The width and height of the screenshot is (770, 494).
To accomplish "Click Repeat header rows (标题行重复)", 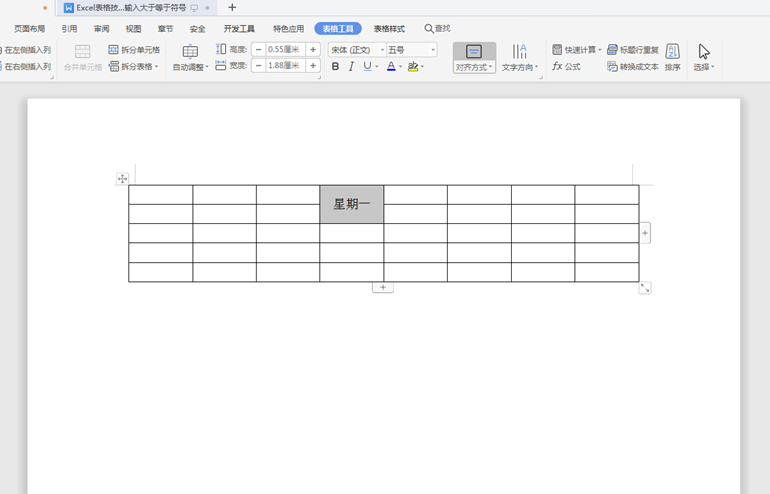I will pyautogui.click(x=632, y=50).
